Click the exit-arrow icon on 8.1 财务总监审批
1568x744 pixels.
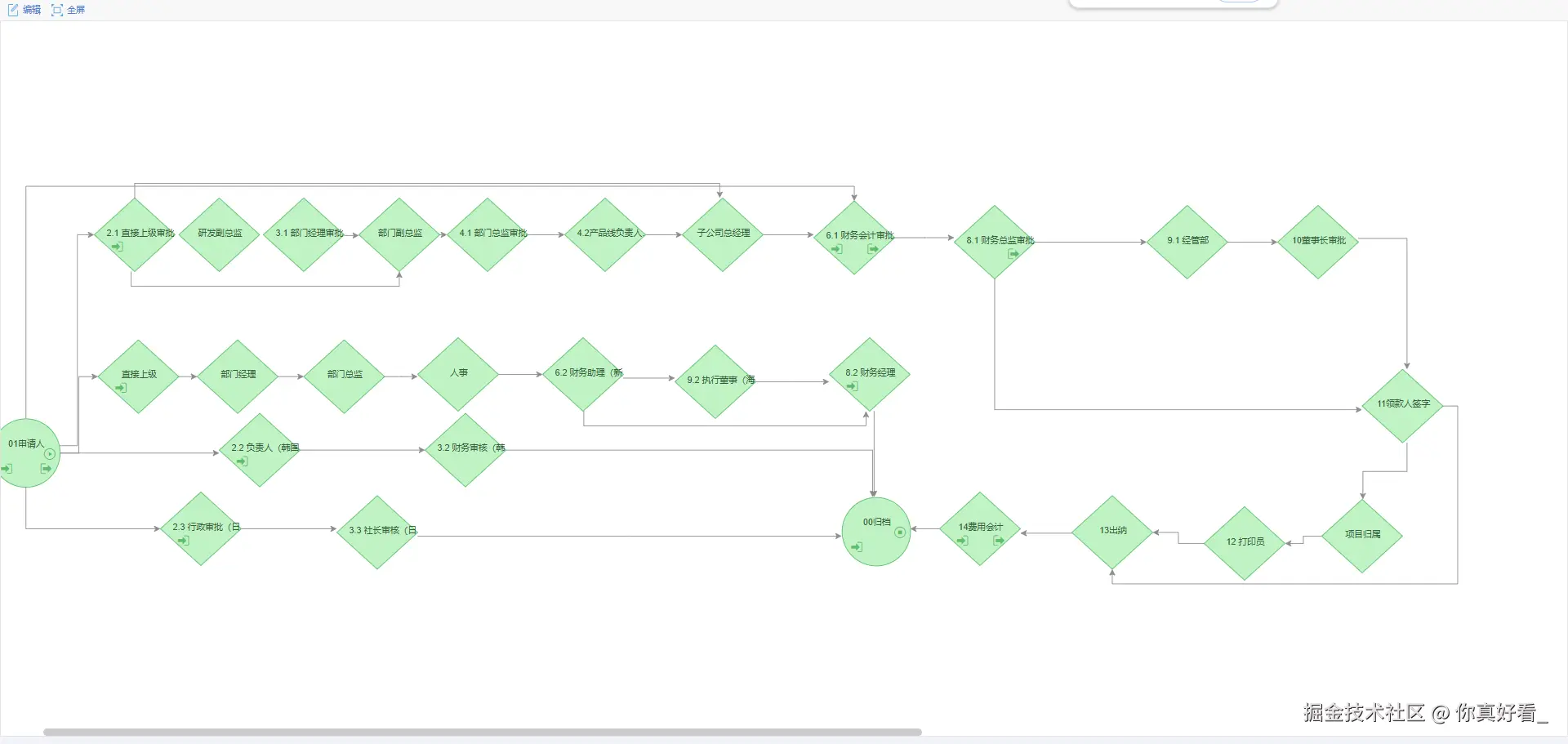coord(1013,254)
